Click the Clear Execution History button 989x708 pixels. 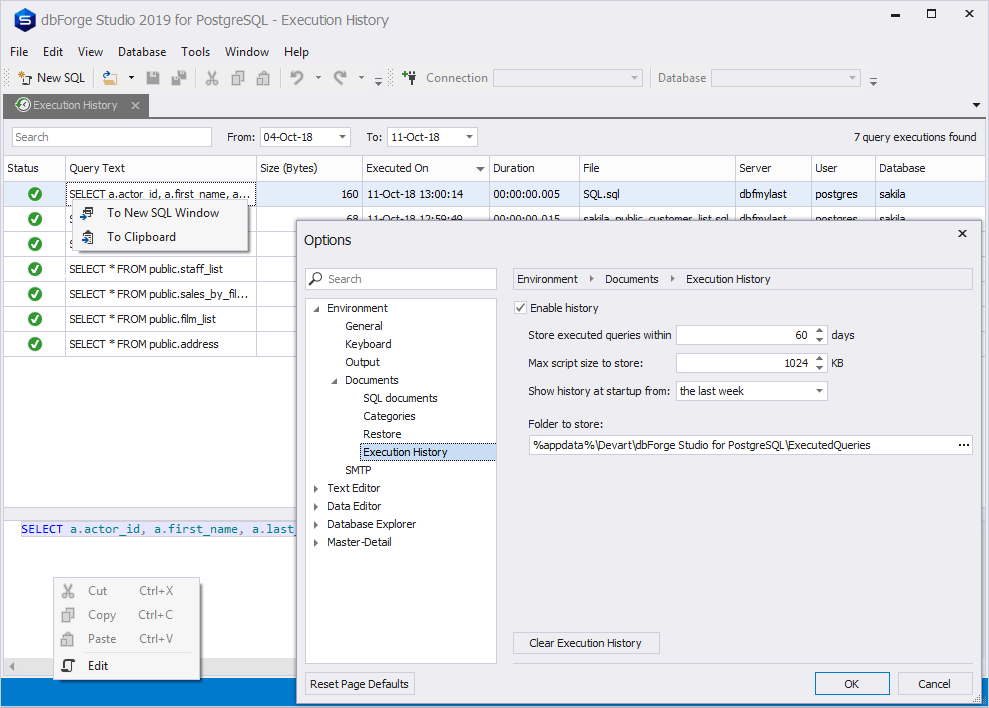click(x=586, y=644)
